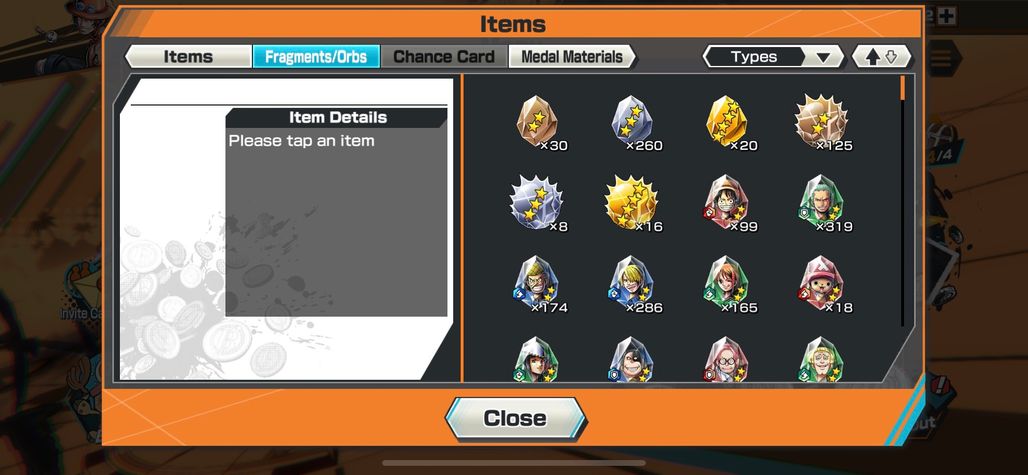
Task: Select Luffy character fragment x99
Action: click(x=728, y=204)
